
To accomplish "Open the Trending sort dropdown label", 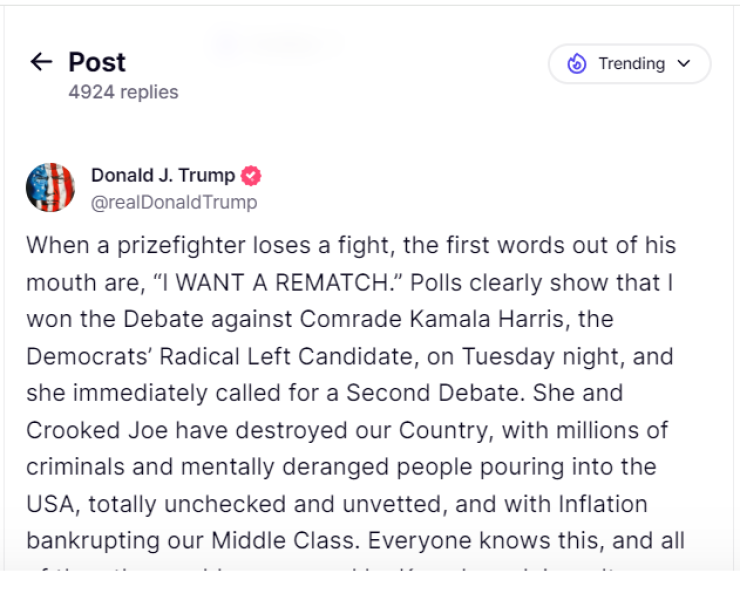I will 631,64.
